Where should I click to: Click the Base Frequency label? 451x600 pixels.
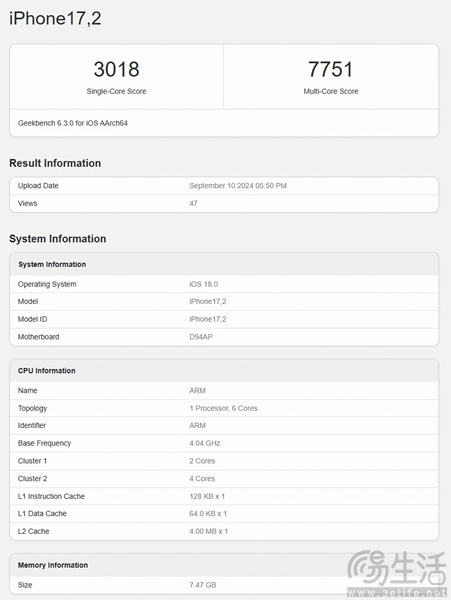point(44,443)
